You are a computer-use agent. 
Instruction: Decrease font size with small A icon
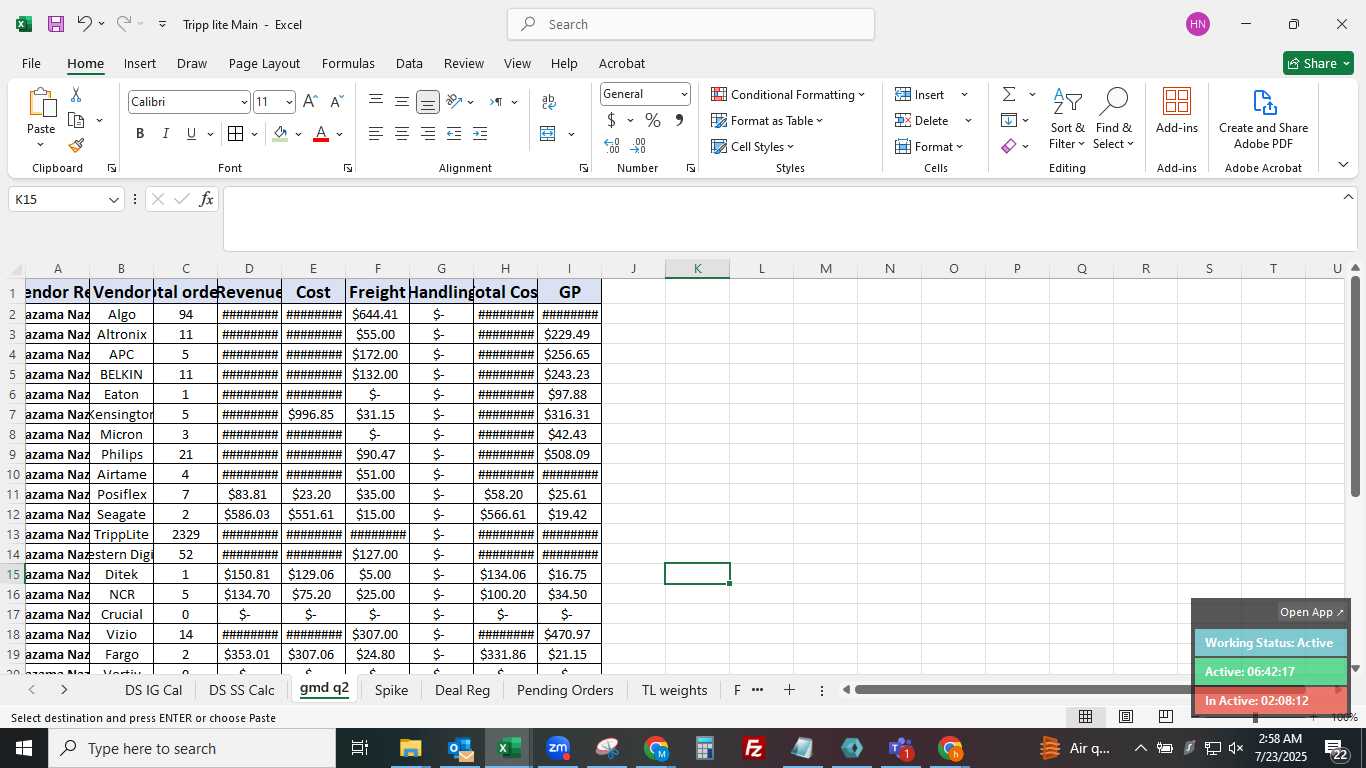(x=336, y=102)
